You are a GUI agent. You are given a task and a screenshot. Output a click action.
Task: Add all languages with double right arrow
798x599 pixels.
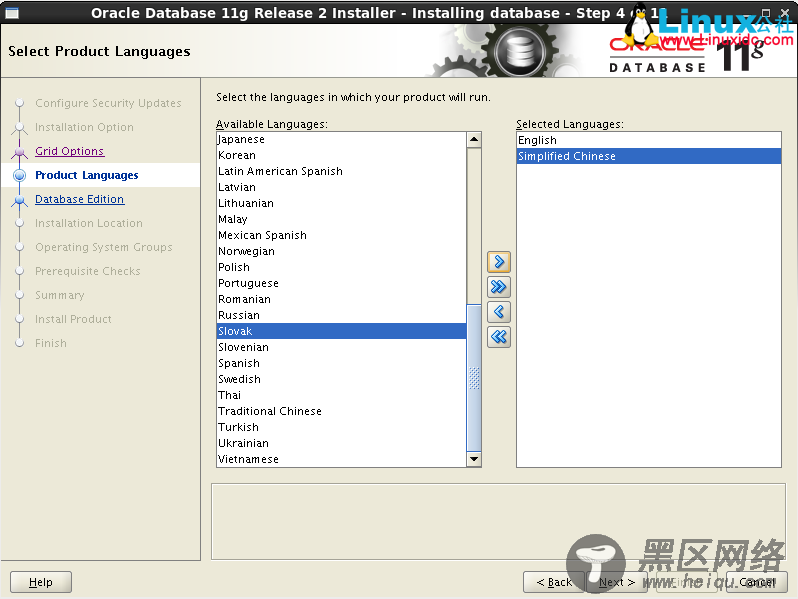(499, 287)
